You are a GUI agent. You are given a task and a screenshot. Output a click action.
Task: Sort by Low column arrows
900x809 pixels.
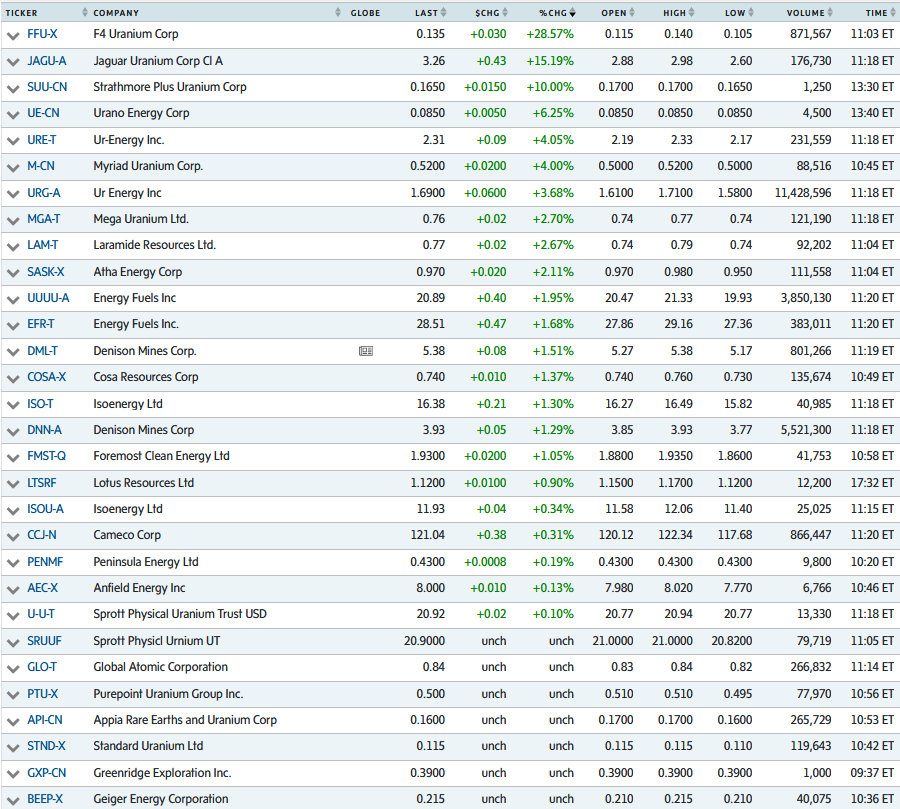pos(751,13)
